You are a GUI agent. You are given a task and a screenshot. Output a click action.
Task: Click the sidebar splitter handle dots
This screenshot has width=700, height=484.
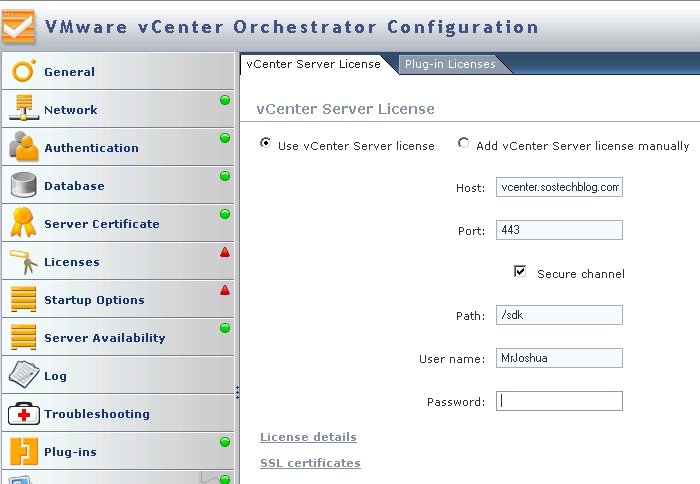(238, 392)
